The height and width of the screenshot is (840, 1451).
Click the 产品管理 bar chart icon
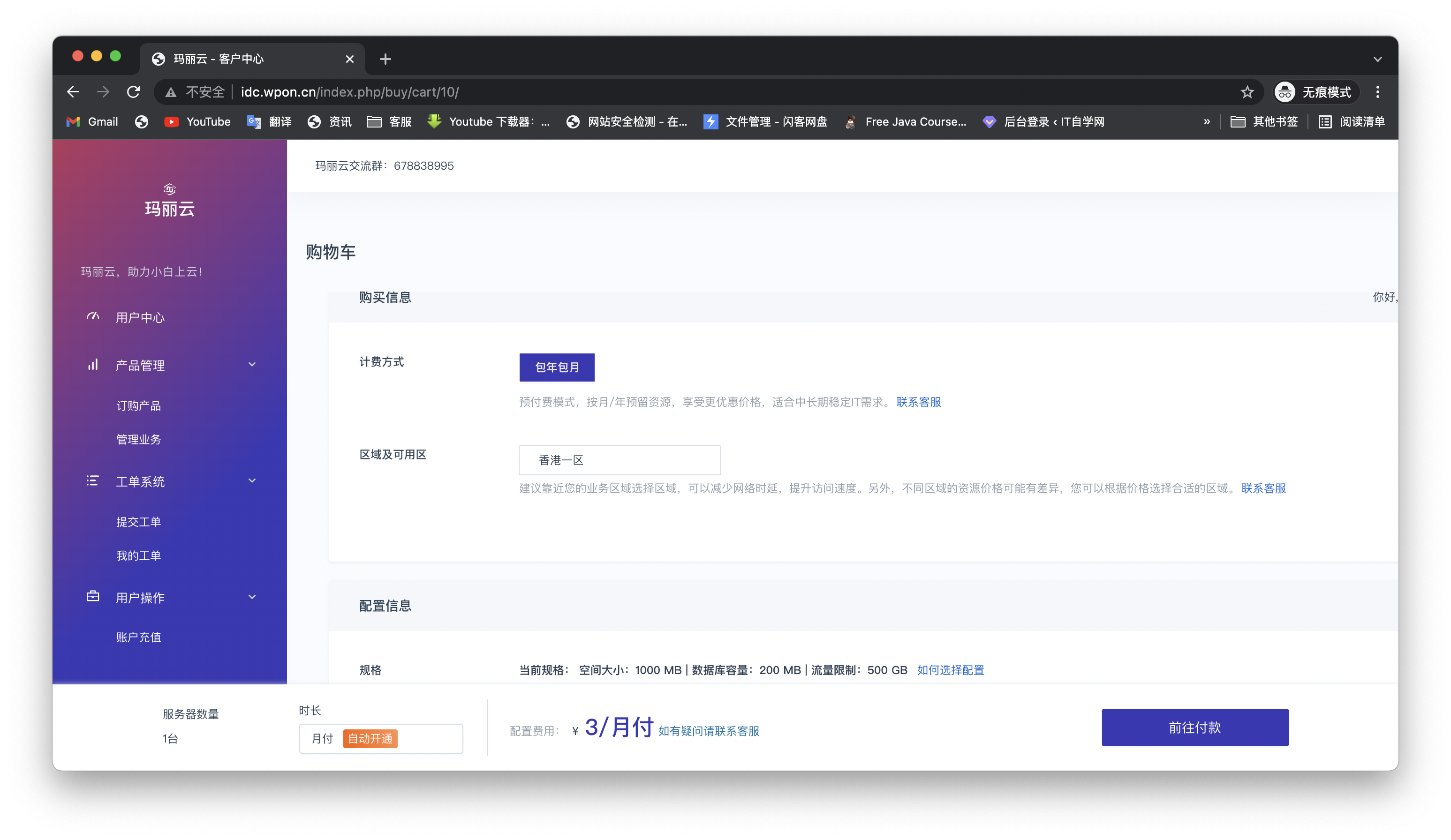(x=93, y=365)
